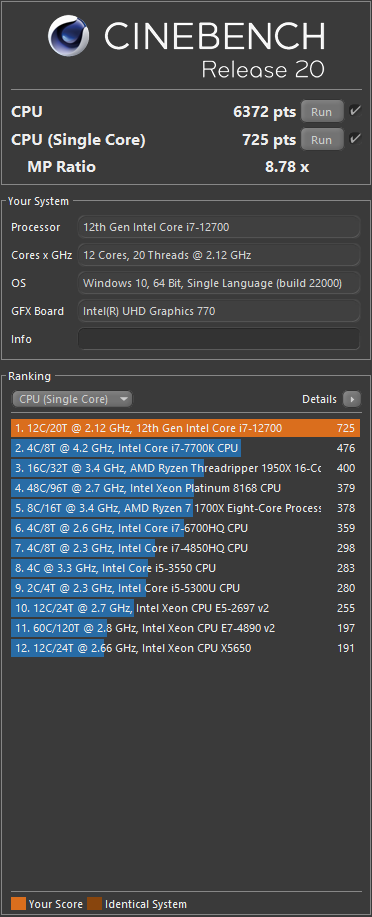The image size is (372, 917).
Task: Click the brown Identical System legend swatch
Action: (x=94, y=904)
